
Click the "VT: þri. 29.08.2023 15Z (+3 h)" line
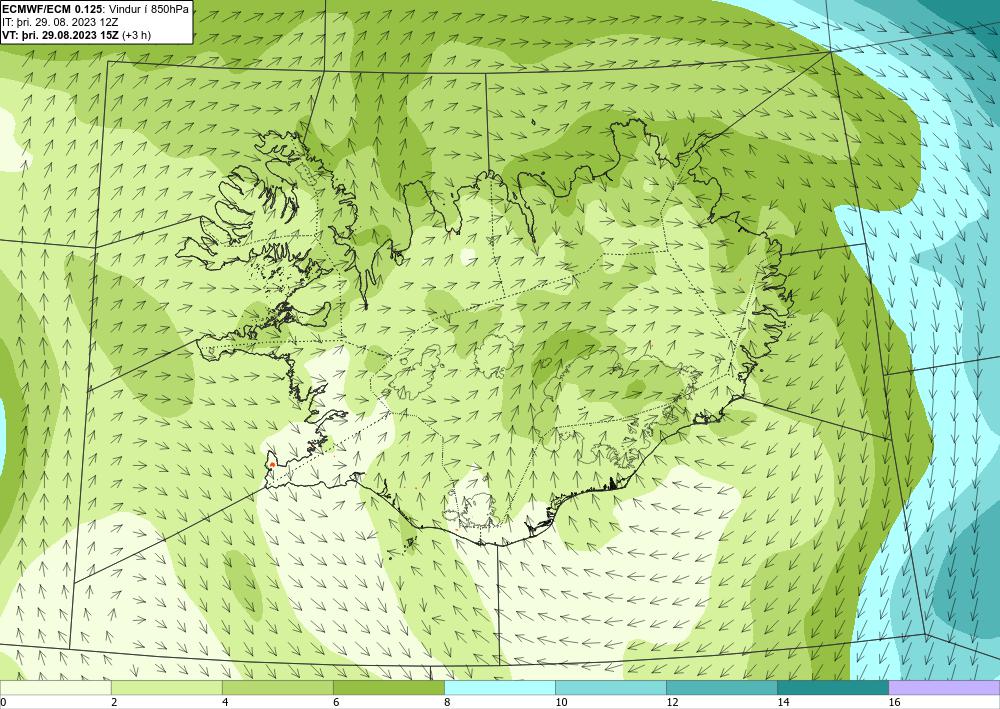tap(77, 34)
